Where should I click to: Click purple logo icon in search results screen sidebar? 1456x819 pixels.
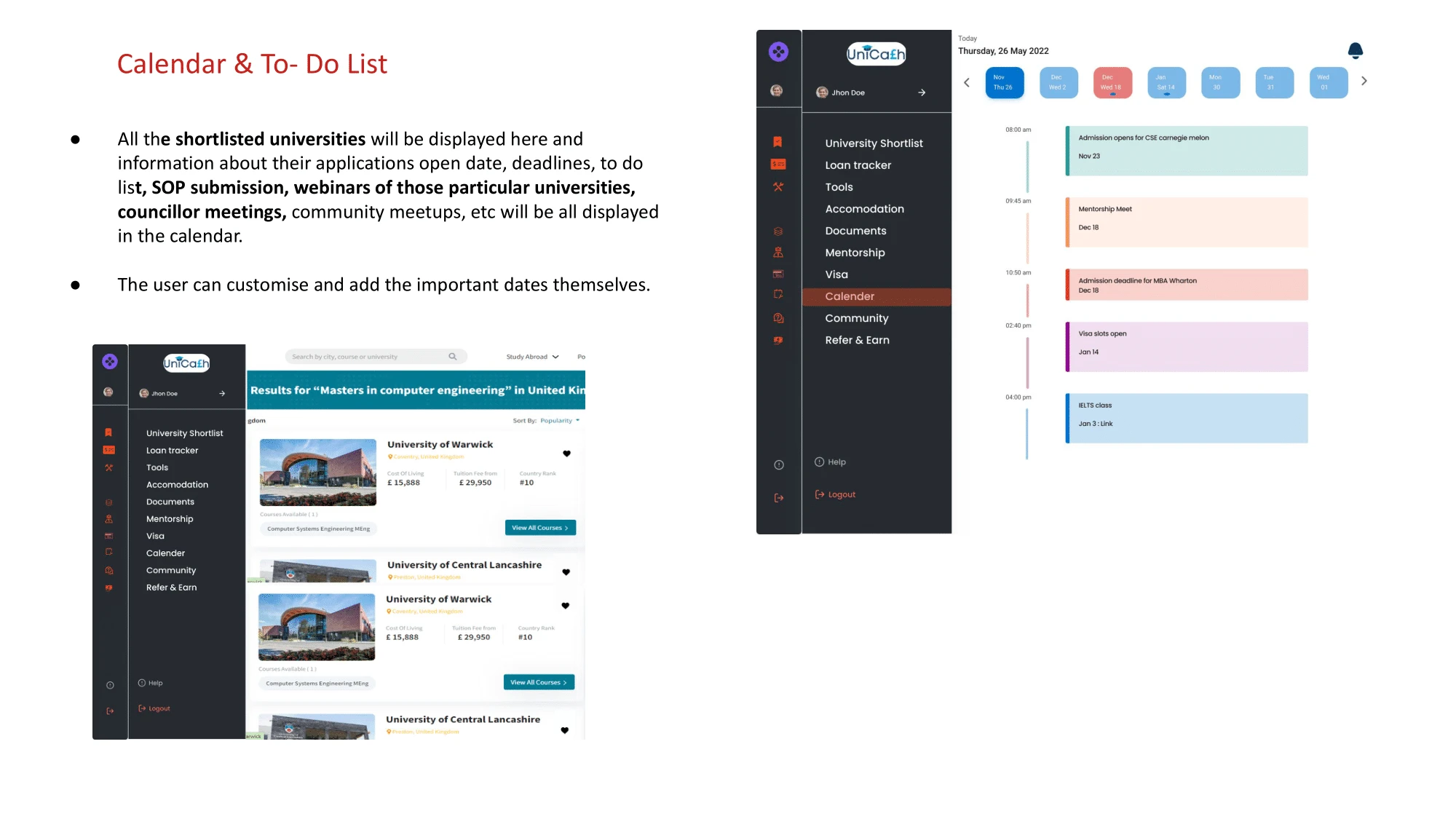point(110,361)
